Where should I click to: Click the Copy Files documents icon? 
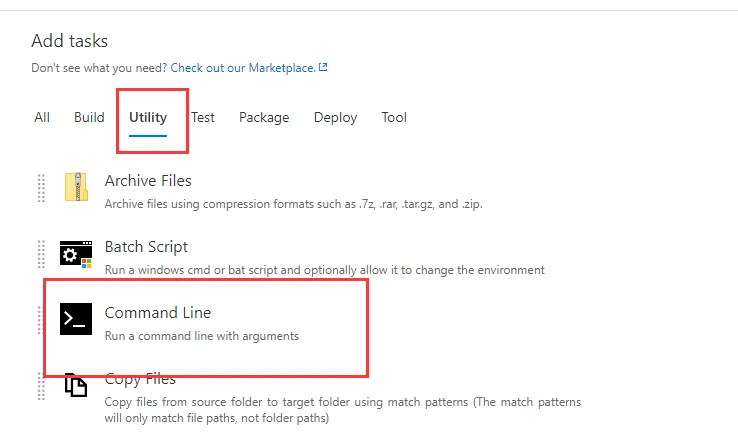76,385
